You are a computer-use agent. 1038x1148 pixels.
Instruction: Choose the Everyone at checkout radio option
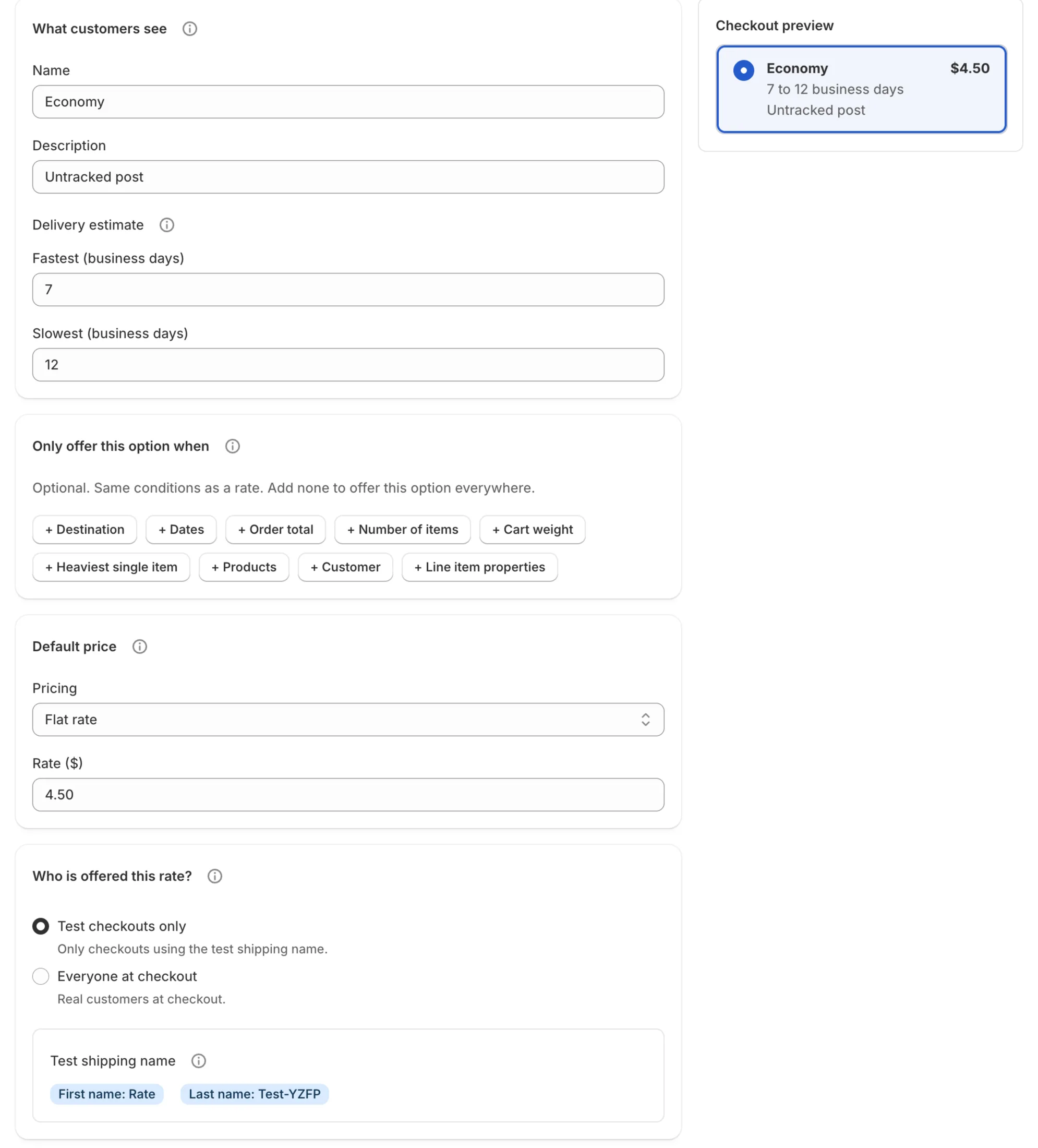coord(40,976)
